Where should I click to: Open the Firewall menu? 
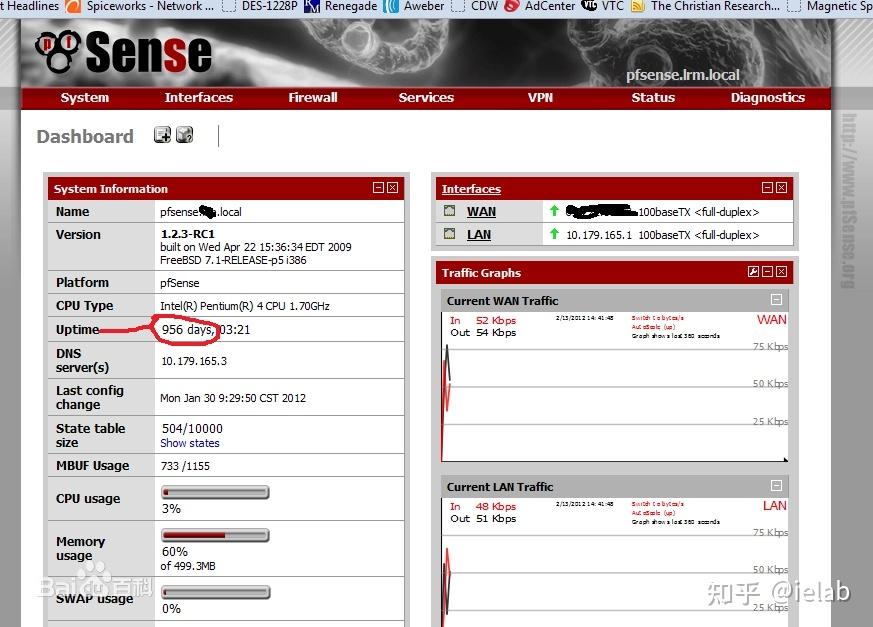coord(312,98)
